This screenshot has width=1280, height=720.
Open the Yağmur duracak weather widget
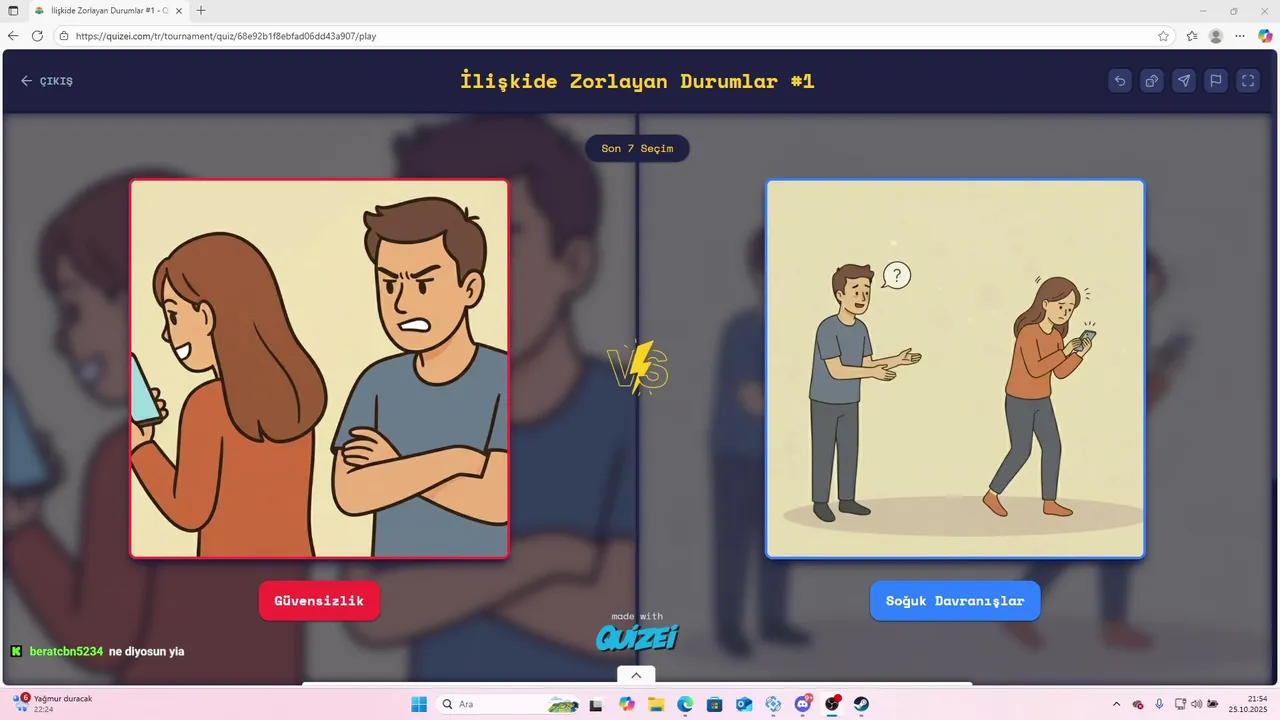[52, 704]
